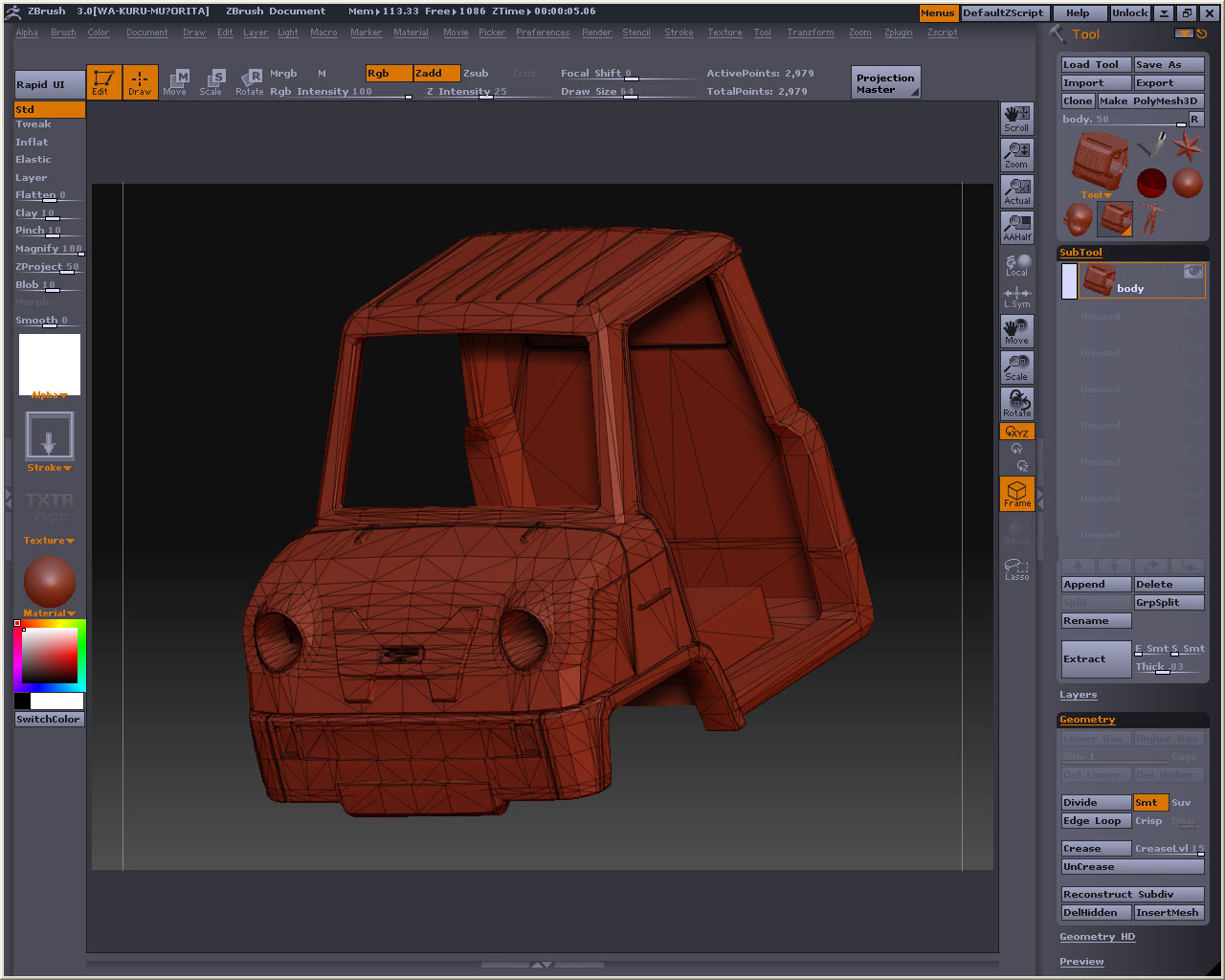
Task: Open the Preferences menu
Action: pos(542,33)
